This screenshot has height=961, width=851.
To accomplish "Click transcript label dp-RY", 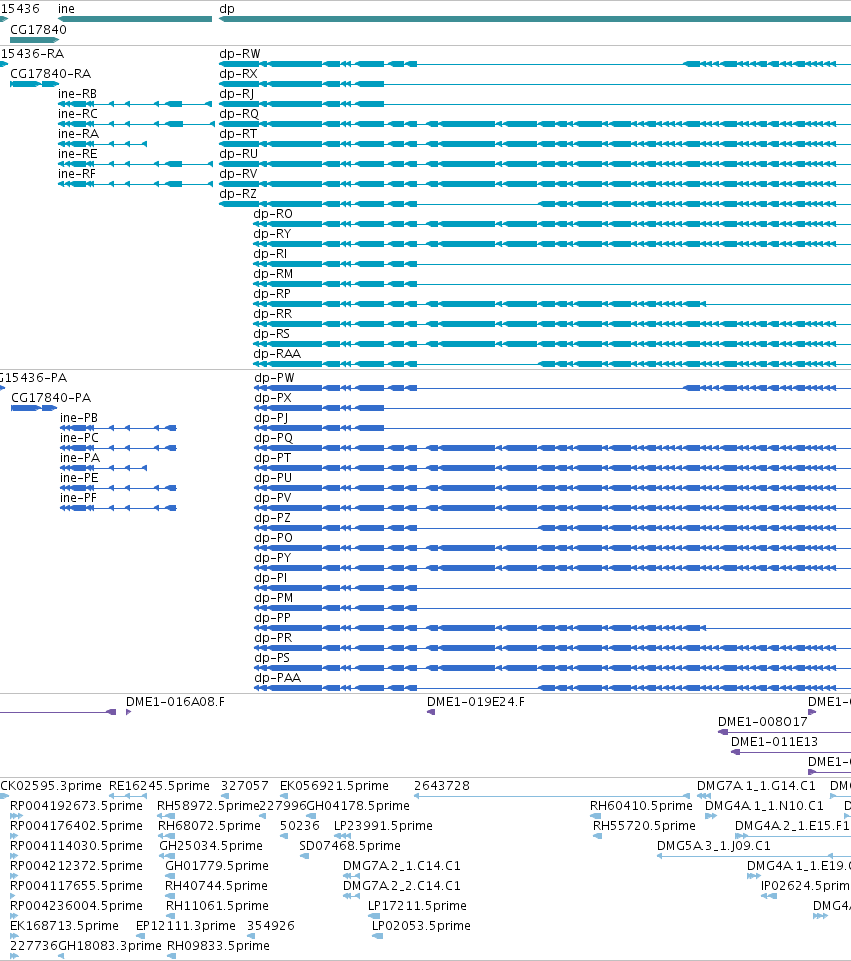I will coord(273,234).
